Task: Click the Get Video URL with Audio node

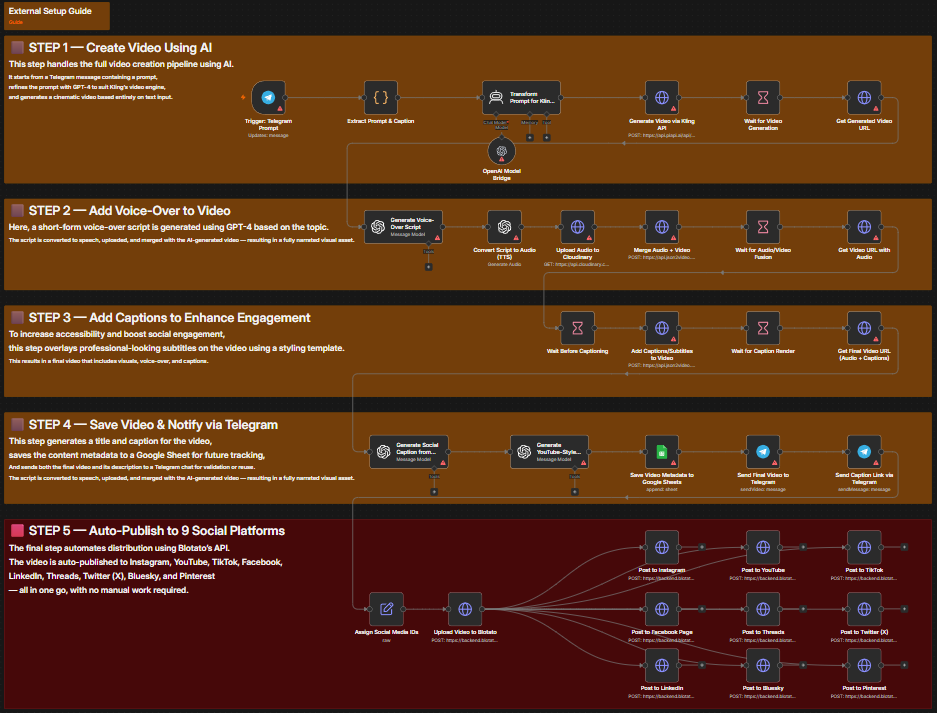Action: point(864,227)
